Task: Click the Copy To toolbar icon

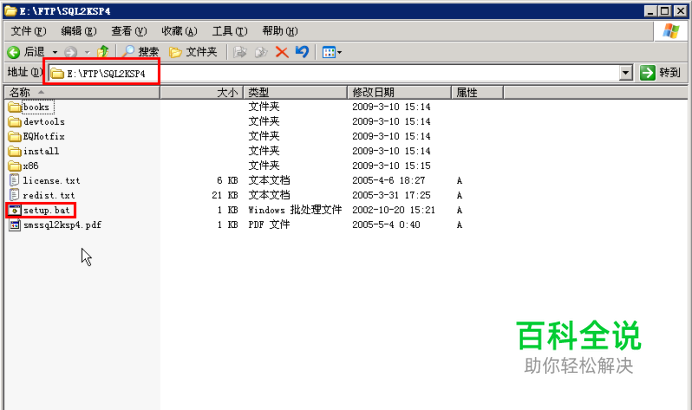Action: pos(261,53)
